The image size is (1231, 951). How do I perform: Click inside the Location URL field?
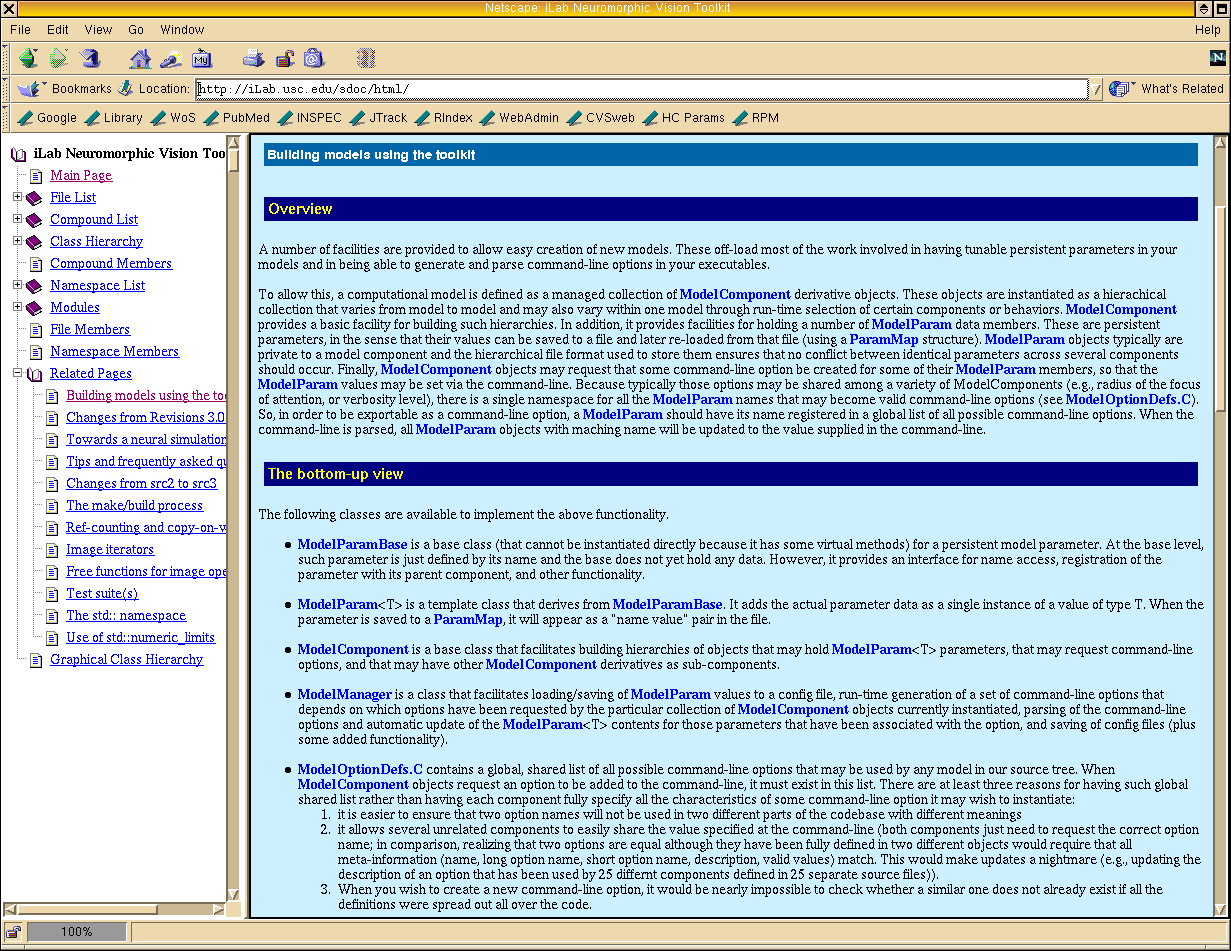pyautogui.click(x=641, y=89)
